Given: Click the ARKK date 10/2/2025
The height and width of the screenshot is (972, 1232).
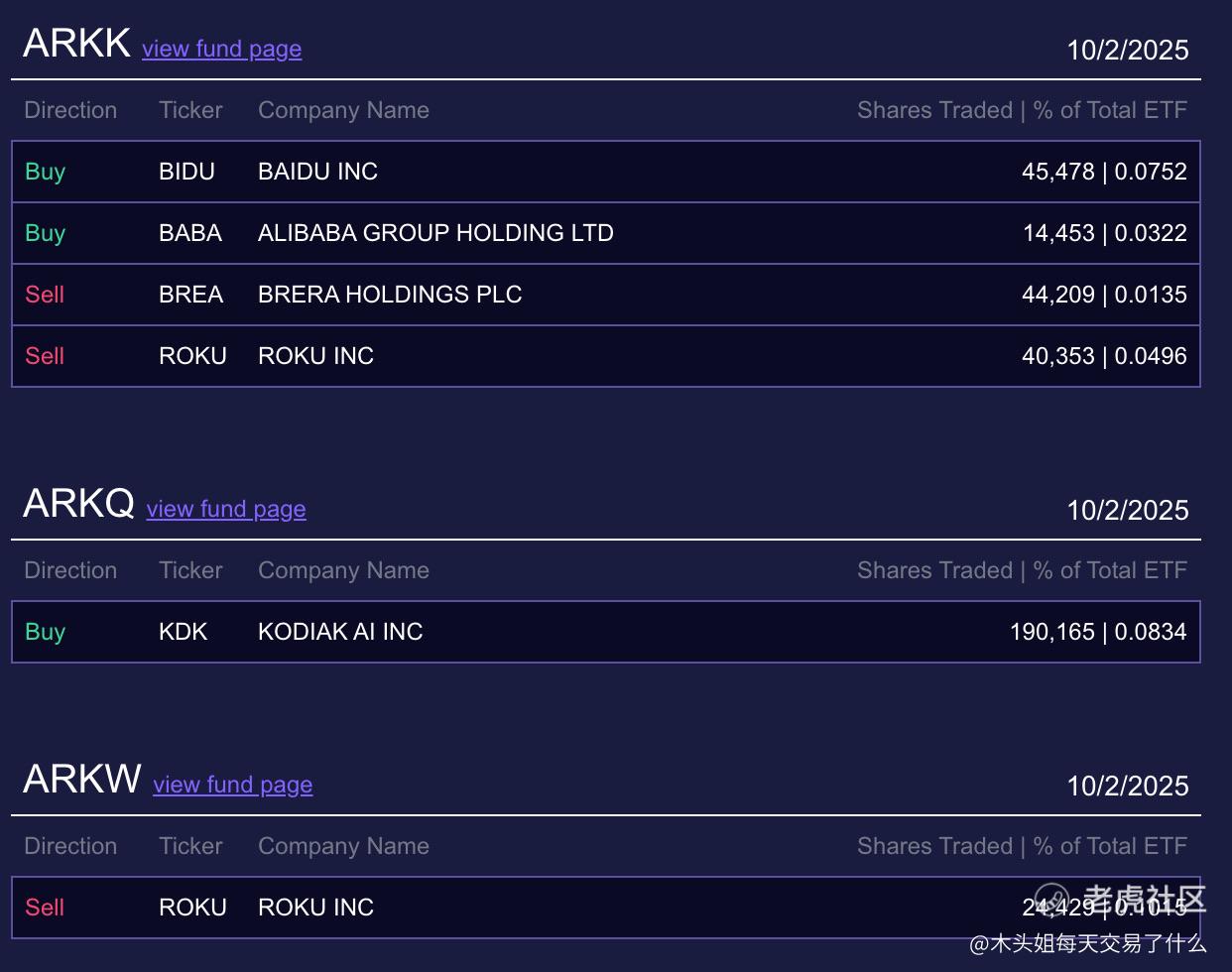Looking at the screenshot, I should (x=1128, y=51).
